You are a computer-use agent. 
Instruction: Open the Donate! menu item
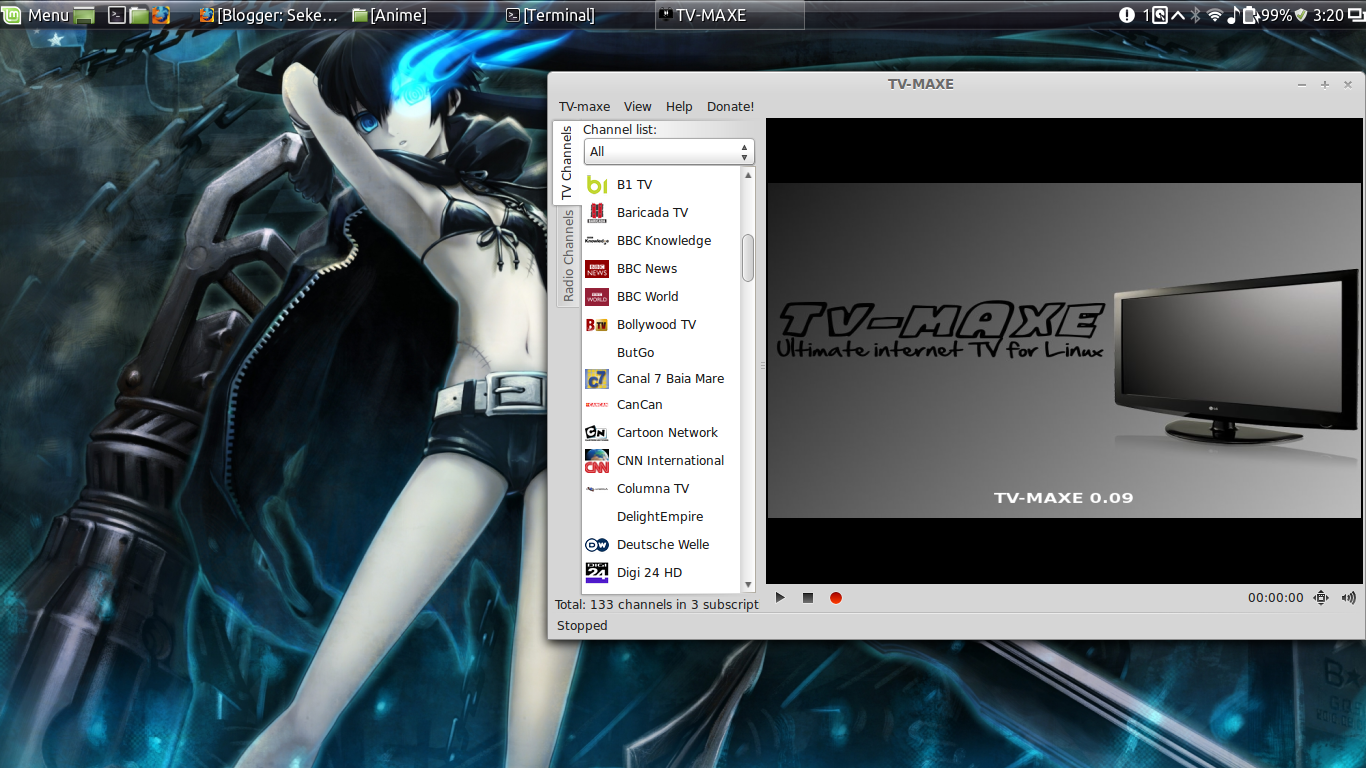(x=730, y=107)
